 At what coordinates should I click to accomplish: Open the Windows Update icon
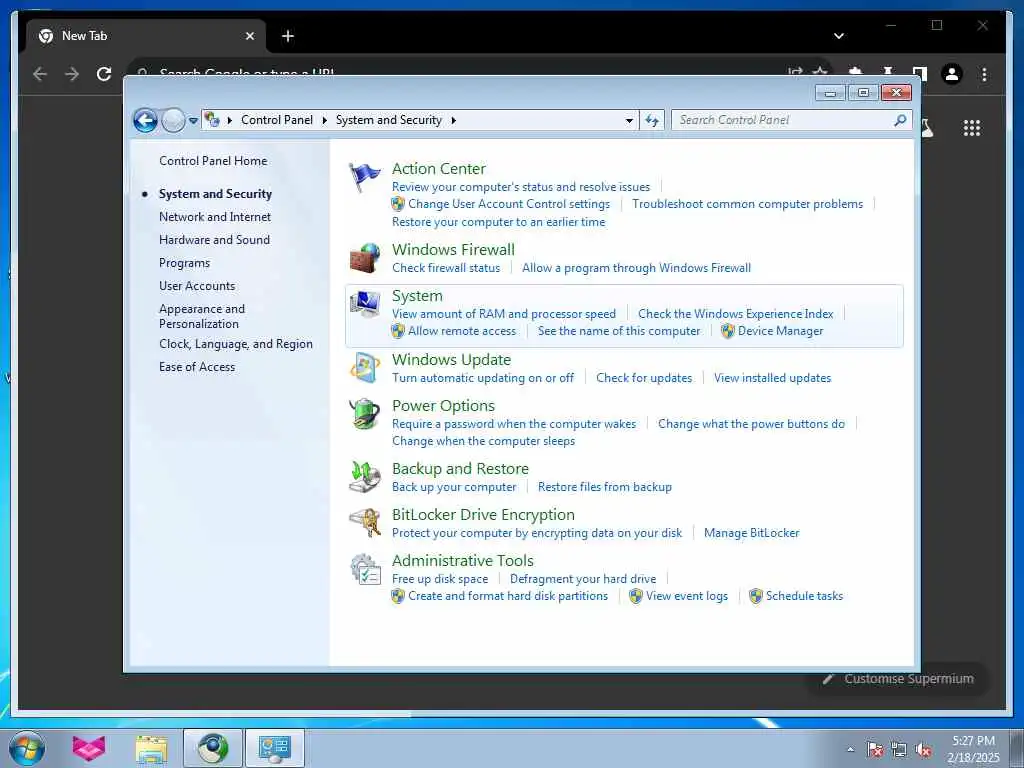click(x=364, y=368)
